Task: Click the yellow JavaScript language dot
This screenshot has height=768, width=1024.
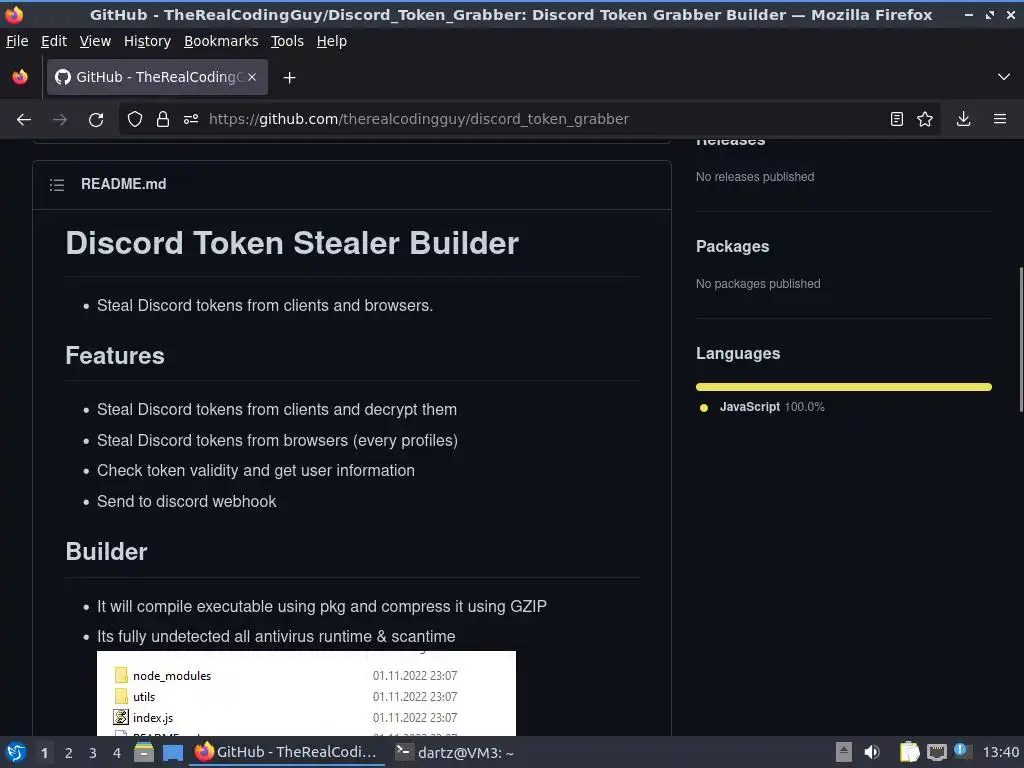Action: [704, 408]
